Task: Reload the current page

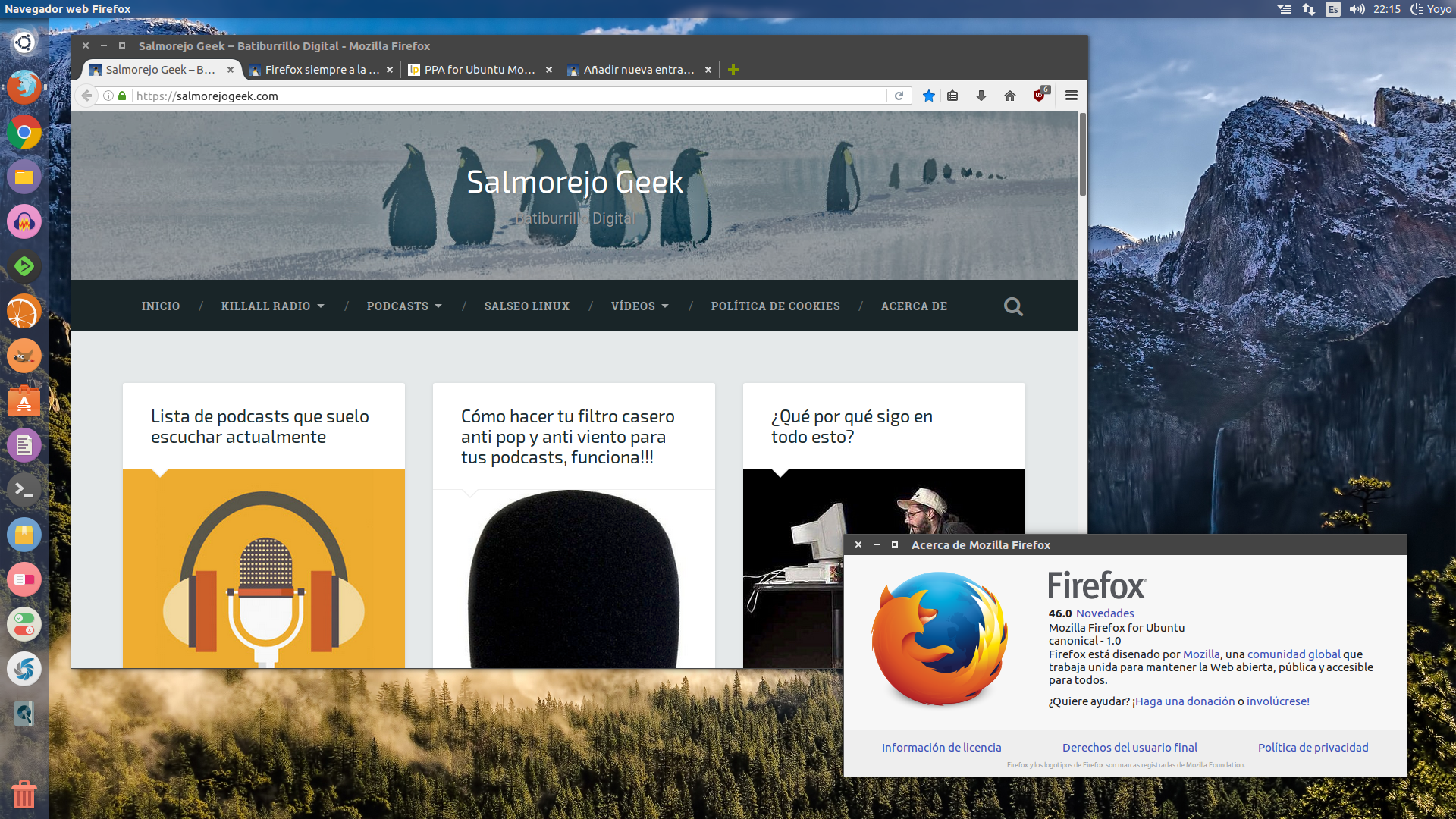Action: [x=899, y=96]
